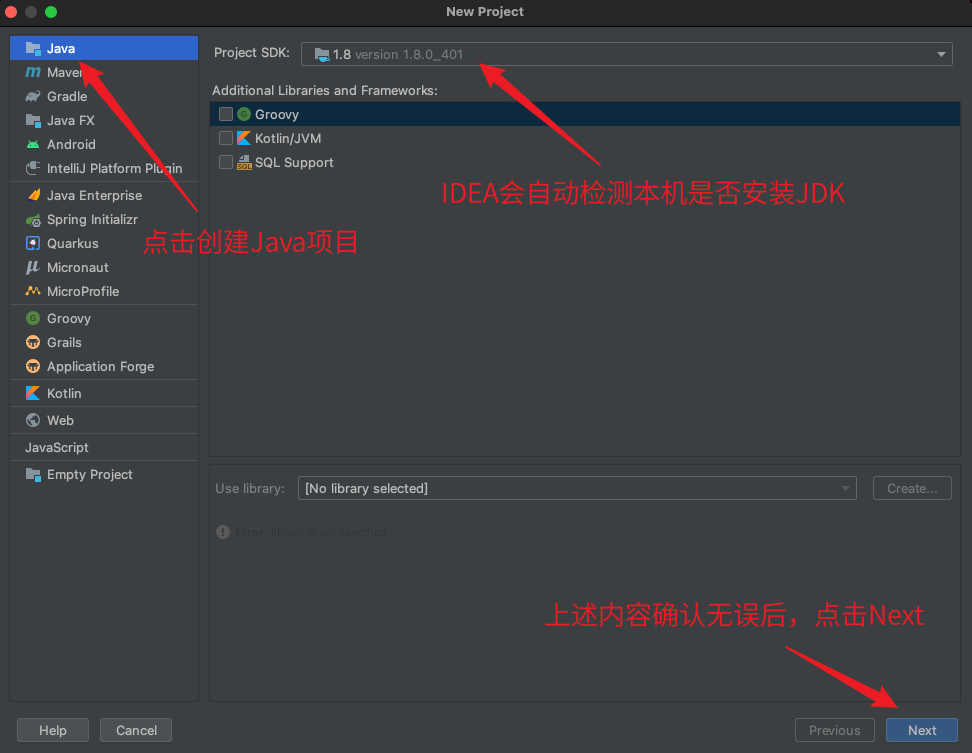This screenshot has width=972, height=753.
Task: Open the Help button
Action: 53,730
